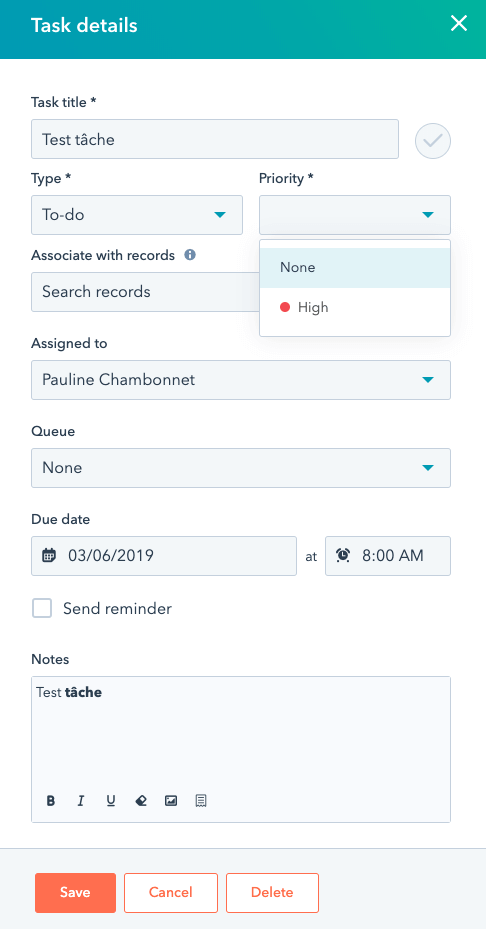Viewport: 486px width, 929px height.
Task: Clear formatting with the eraser icon
Action: 141,801
